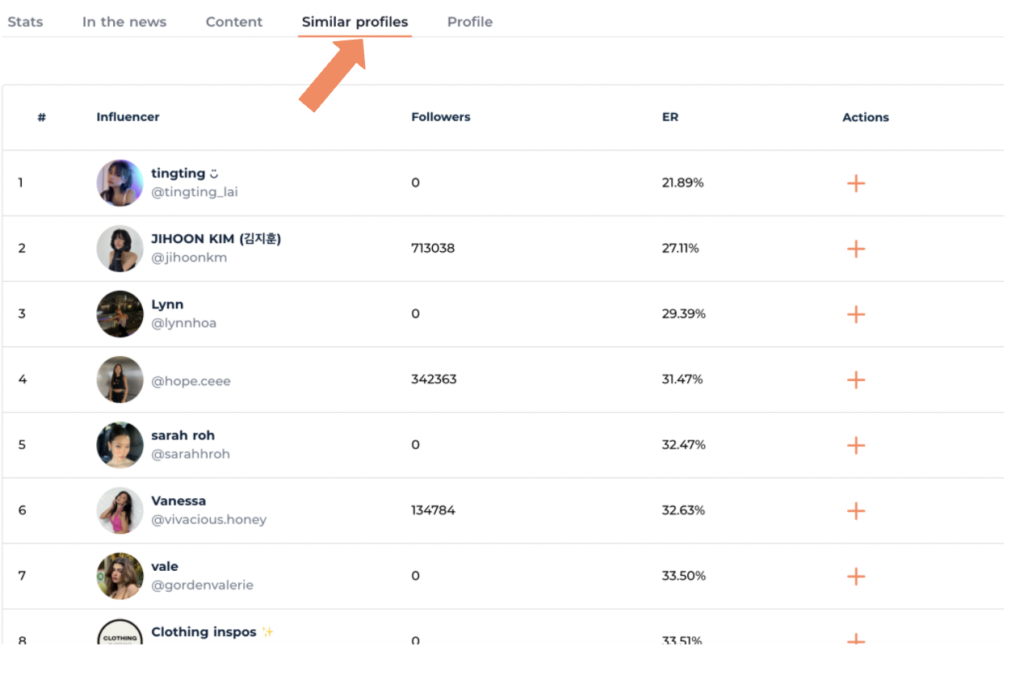Click JIHOON KIM's avatar thumbnail
This screenshot has width=1024, height=688.
click(x=120, y=249)
